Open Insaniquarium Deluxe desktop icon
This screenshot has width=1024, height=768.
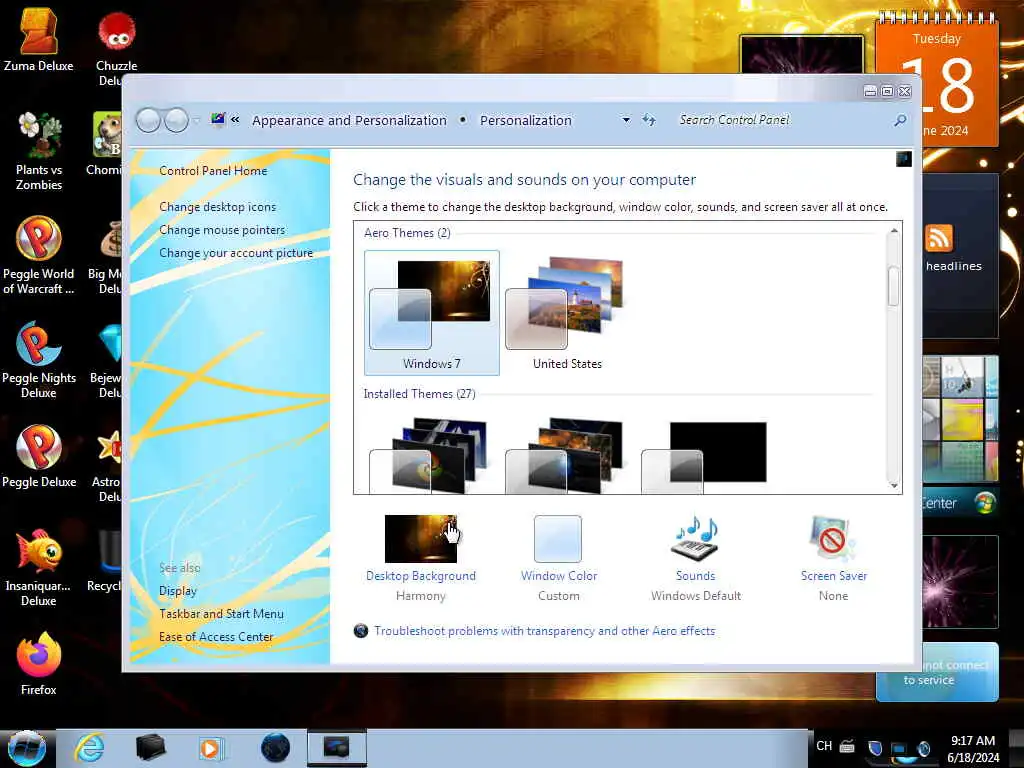tap(39, 568)
